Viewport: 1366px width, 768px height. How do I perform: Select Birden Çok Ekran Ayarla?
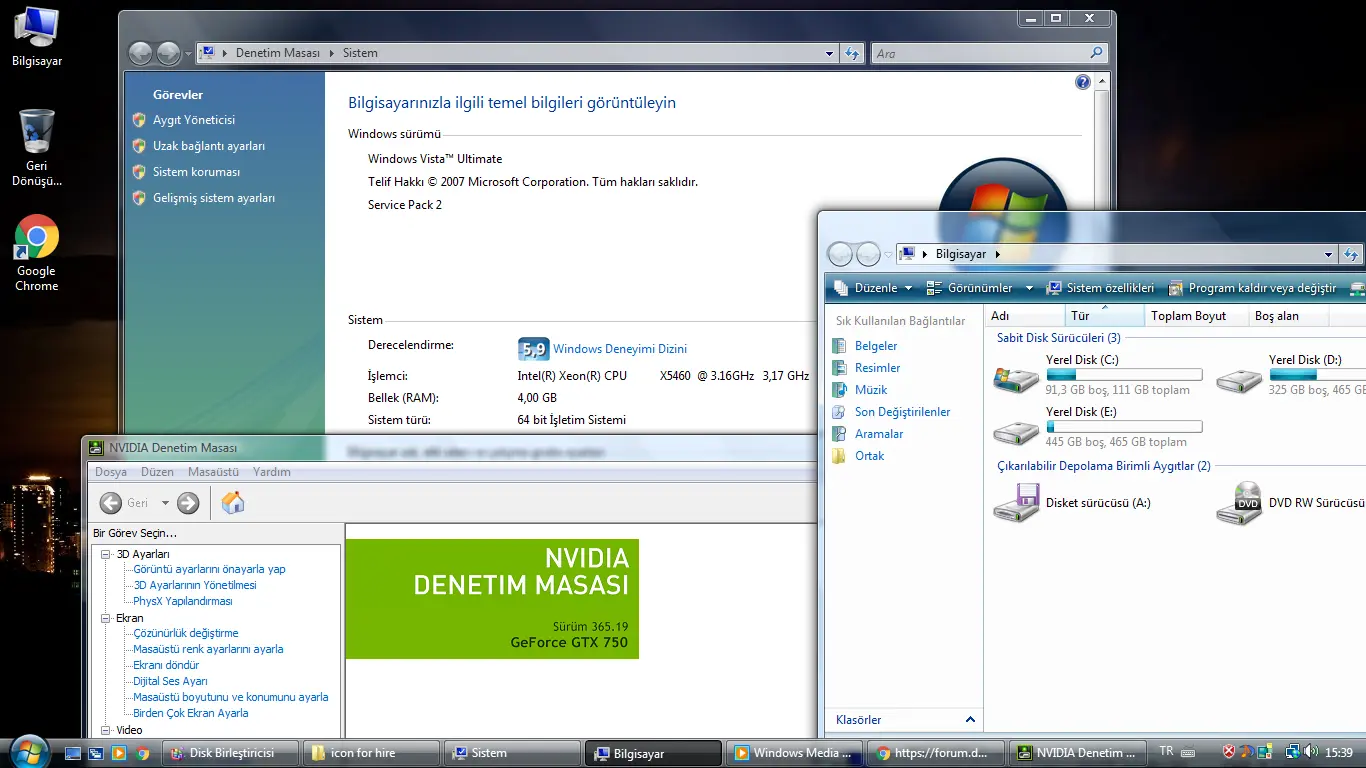(191, 713)
